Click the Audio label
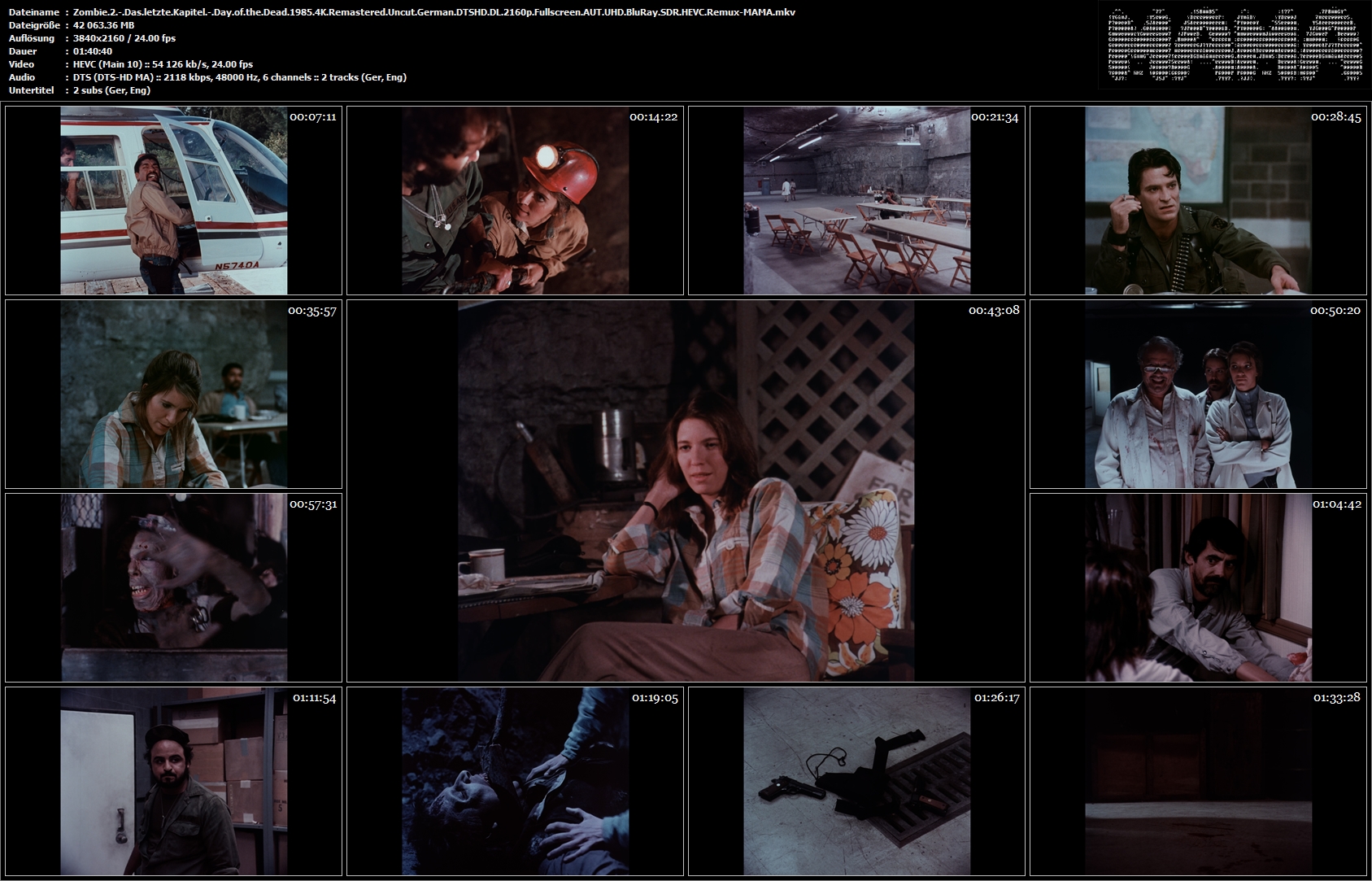This screenshot has height=881, width=1372. pos(22,77)
